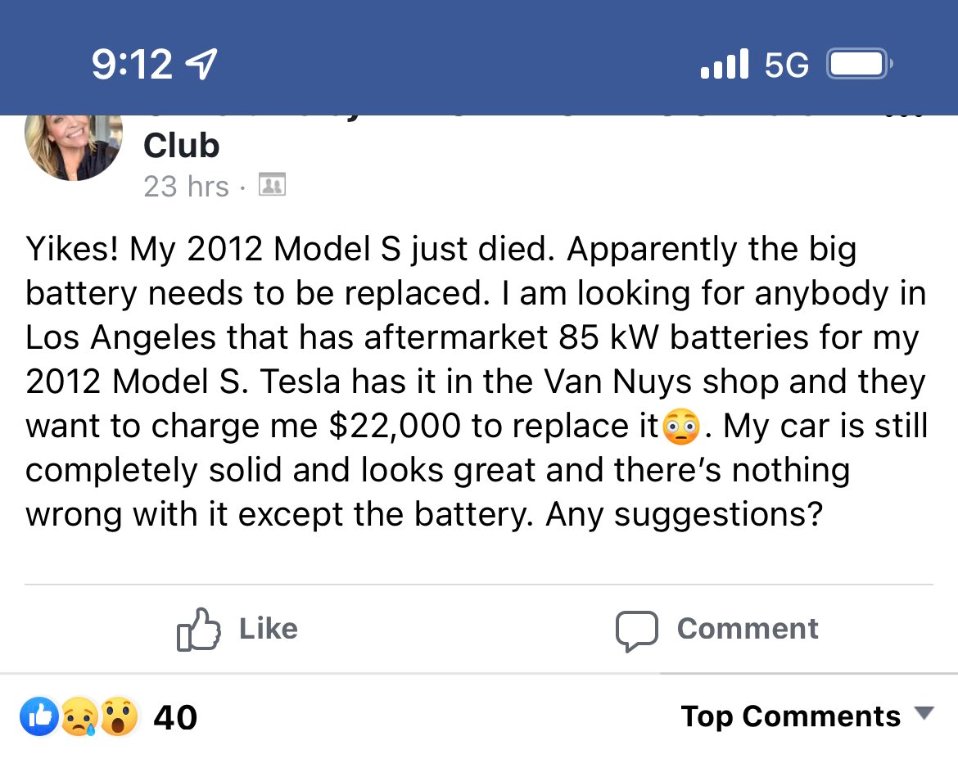Image resolution: width=958 pixels, height=768 pixels.
Task: Tap the battery indicator in status bar
Action: (858, 66)
